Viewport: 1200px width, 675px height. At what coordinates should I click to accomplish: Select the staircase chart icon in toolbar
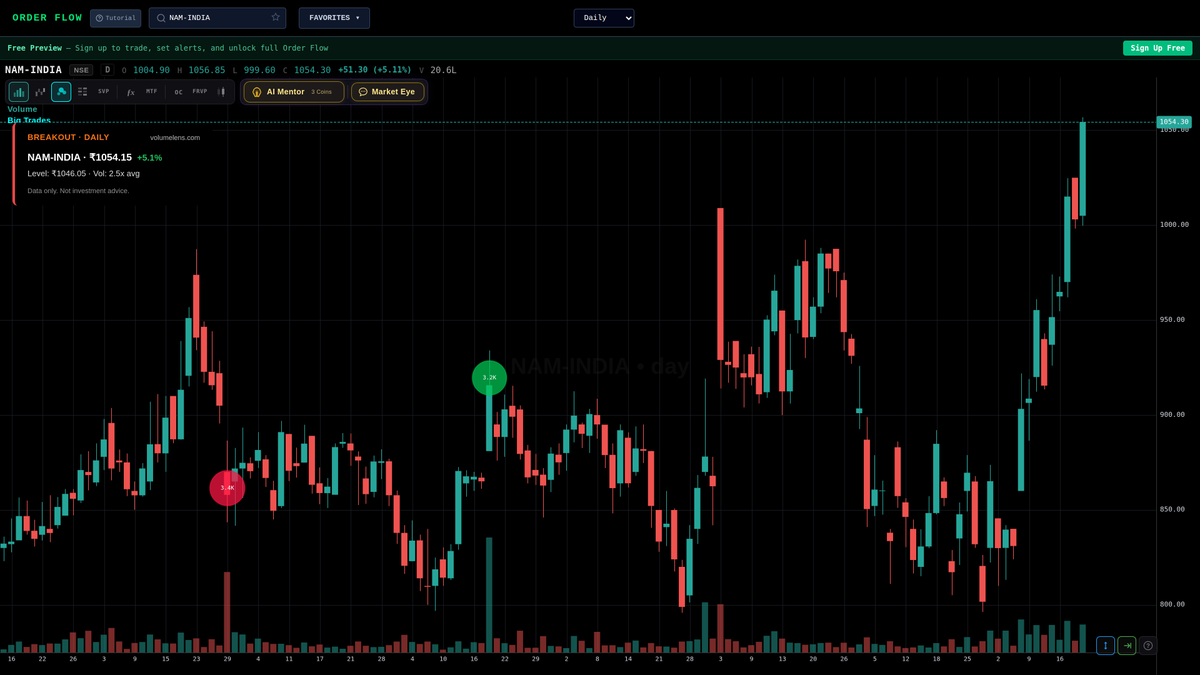[x=40, y=92]
